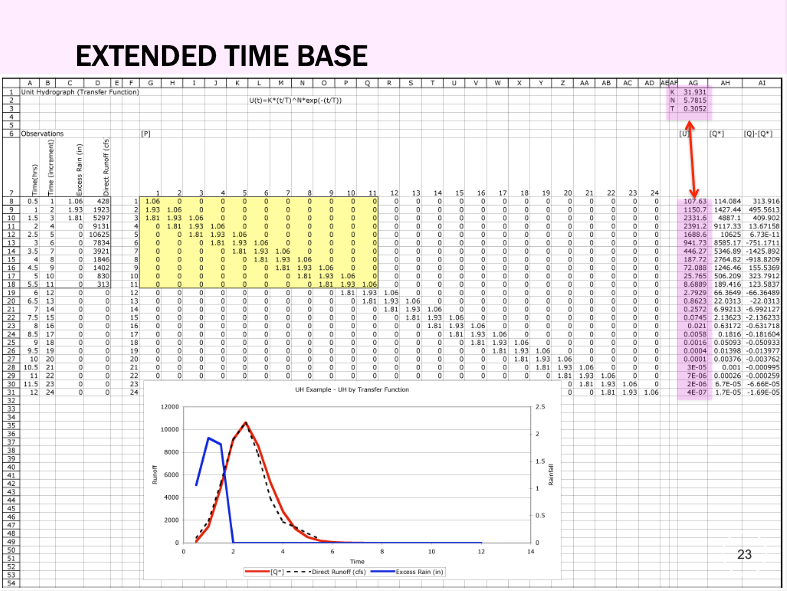Click the 'Rainfall' right axis title
787x591 pixels.
click(x=551, y=475)
